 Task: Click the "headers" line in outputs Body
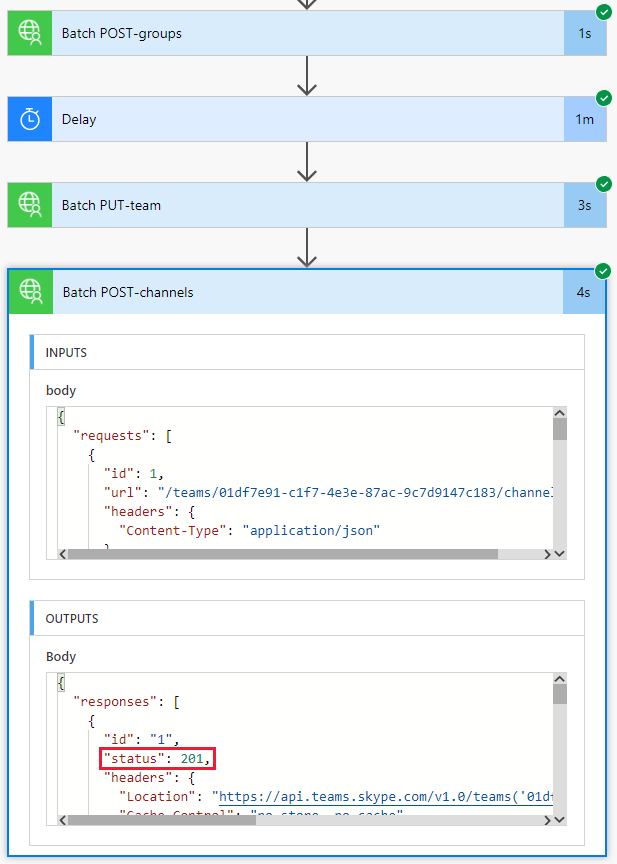click(x=149, y=777)
